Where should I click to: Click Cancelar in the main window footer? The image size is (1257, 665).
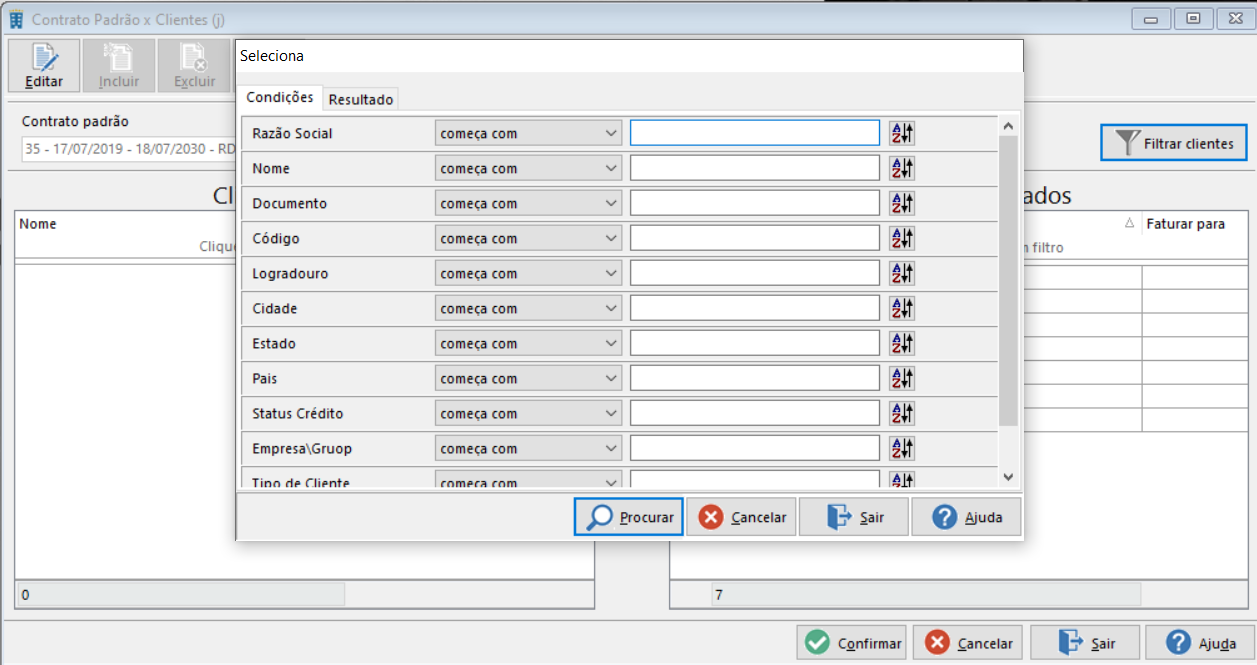click(969, 643)
